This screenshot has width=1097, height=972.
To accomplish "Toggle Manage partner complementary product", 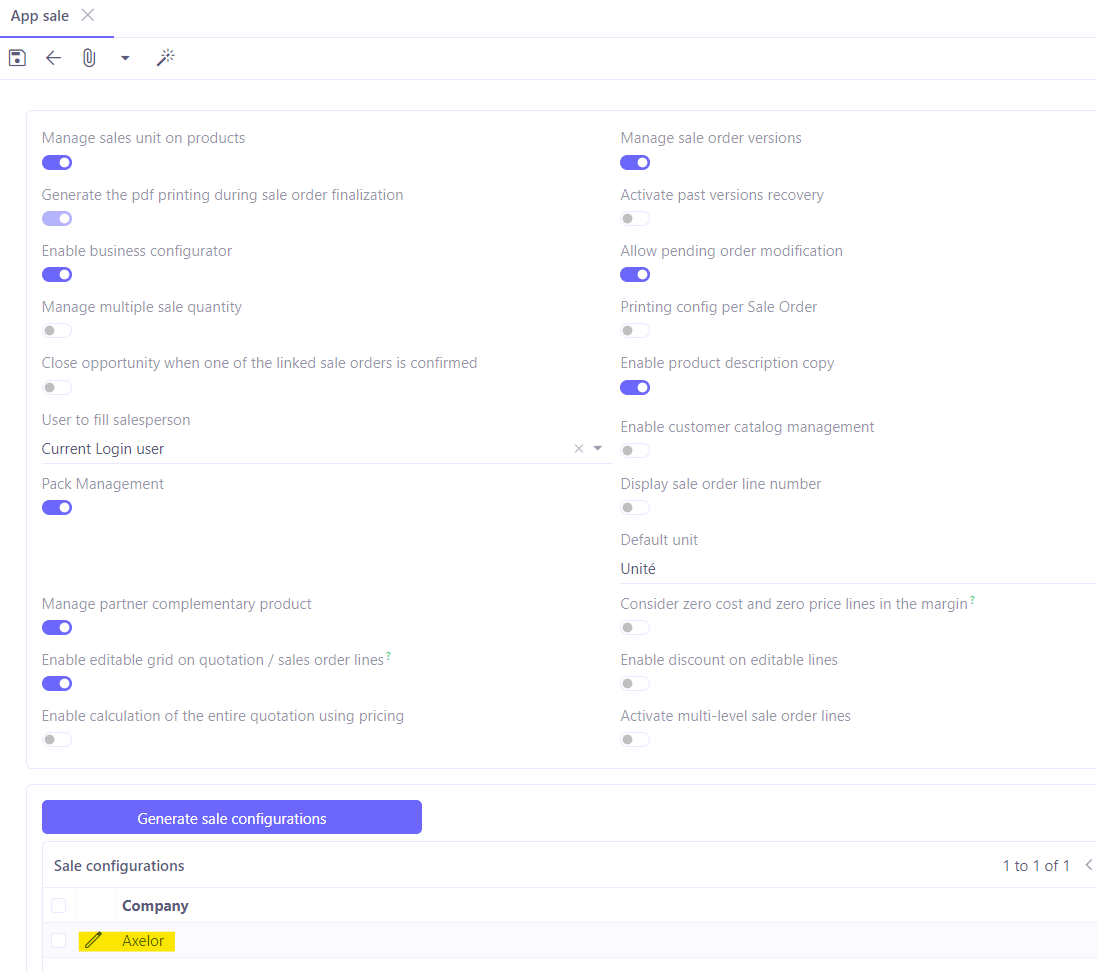I will pyautogui.click(x=57, y=628).
